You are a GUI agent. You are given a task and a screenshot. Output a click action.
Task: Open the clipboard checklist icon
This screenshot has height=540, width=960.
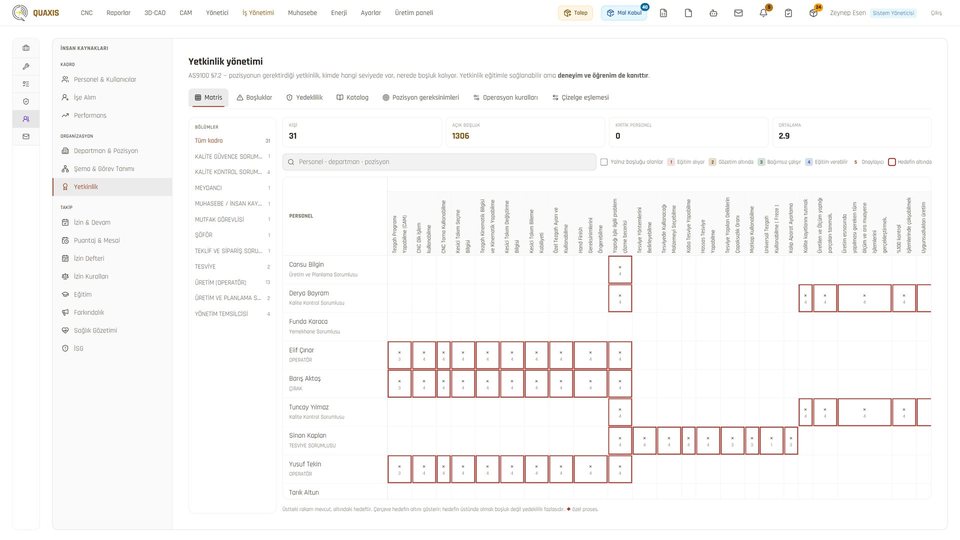[x=789, y=13]
